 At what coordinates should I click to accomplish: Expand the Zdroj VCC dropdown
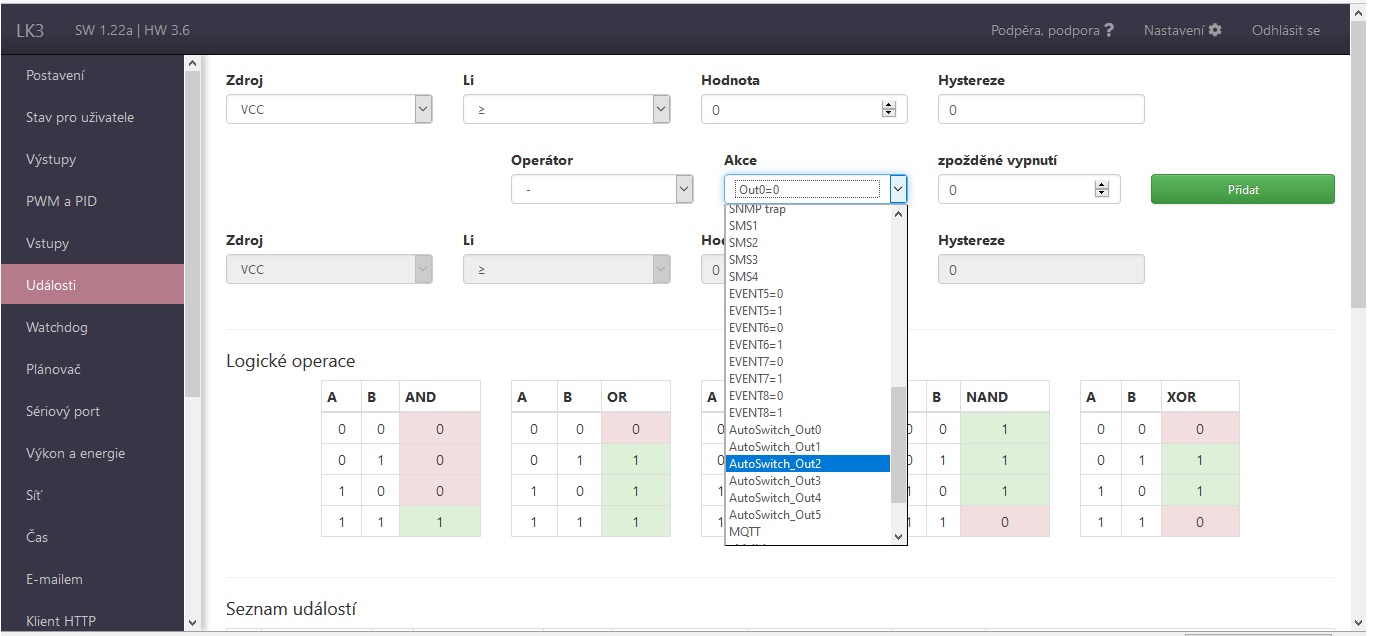pos(329,110)
